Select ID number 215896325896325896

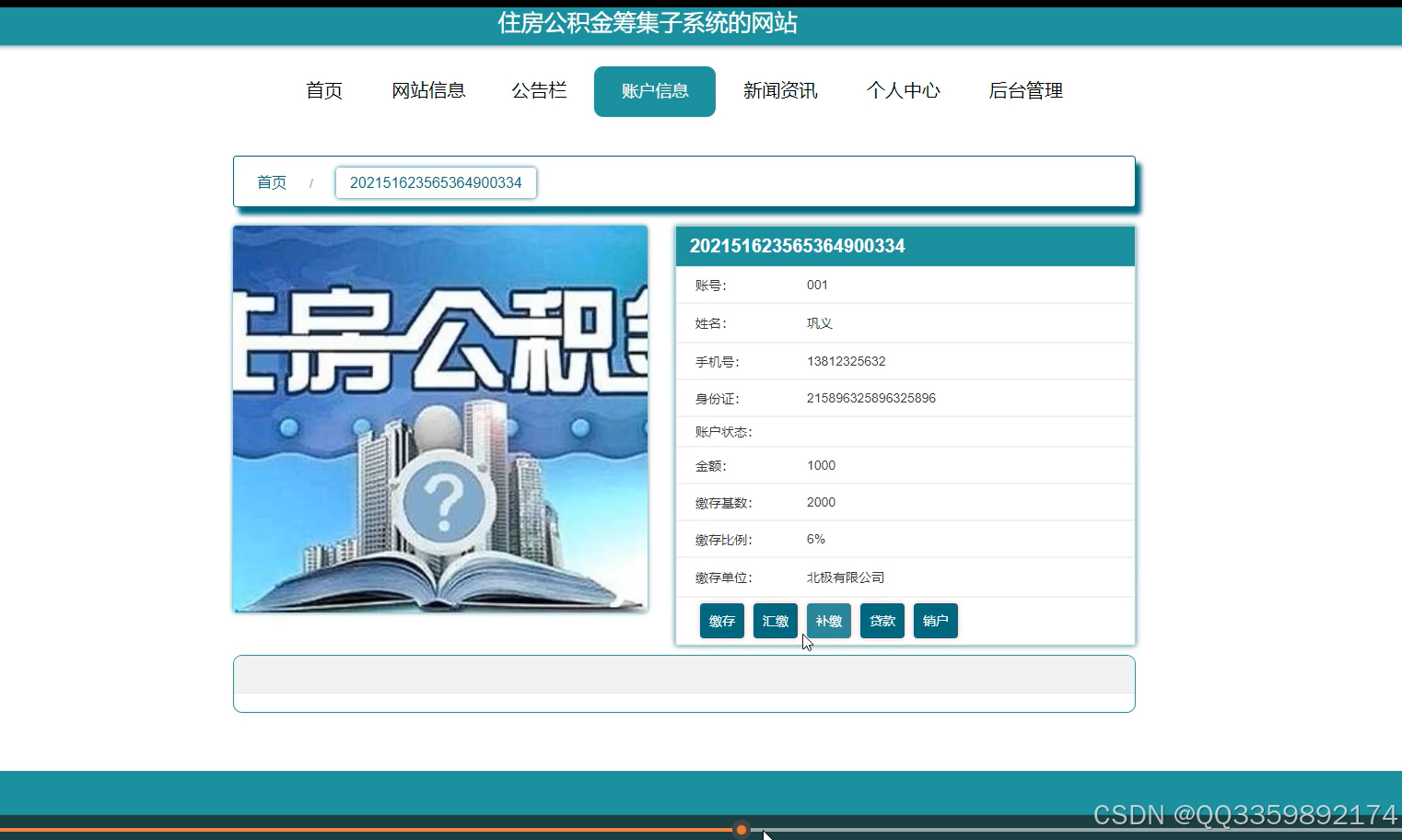870,398
